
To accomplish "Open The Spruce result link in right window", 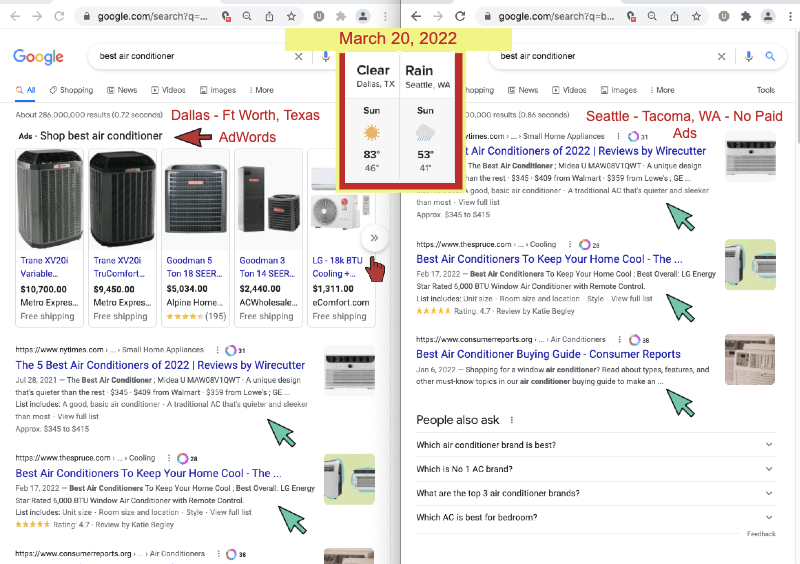I will (x=549, y=259).
